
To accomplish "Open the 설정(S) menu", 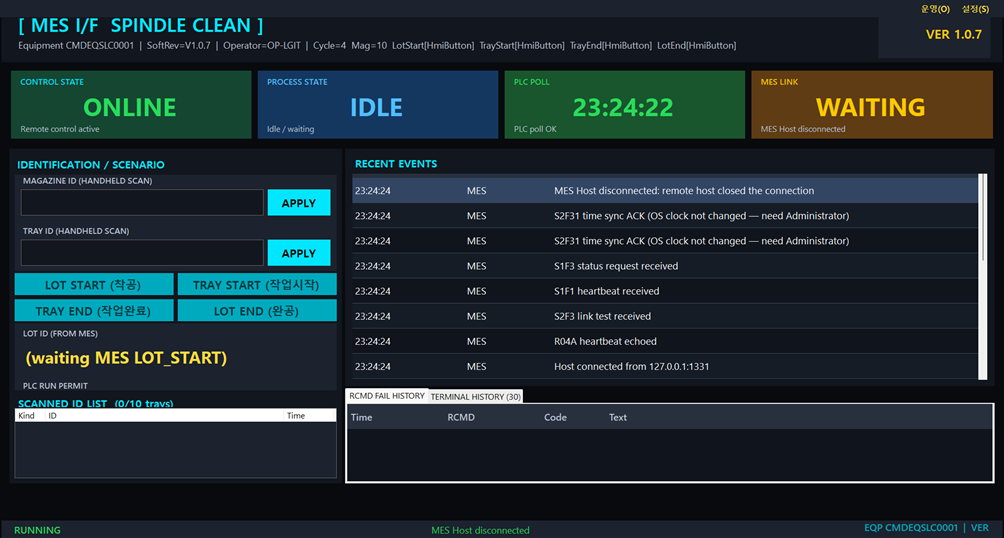I will (975, 9).
